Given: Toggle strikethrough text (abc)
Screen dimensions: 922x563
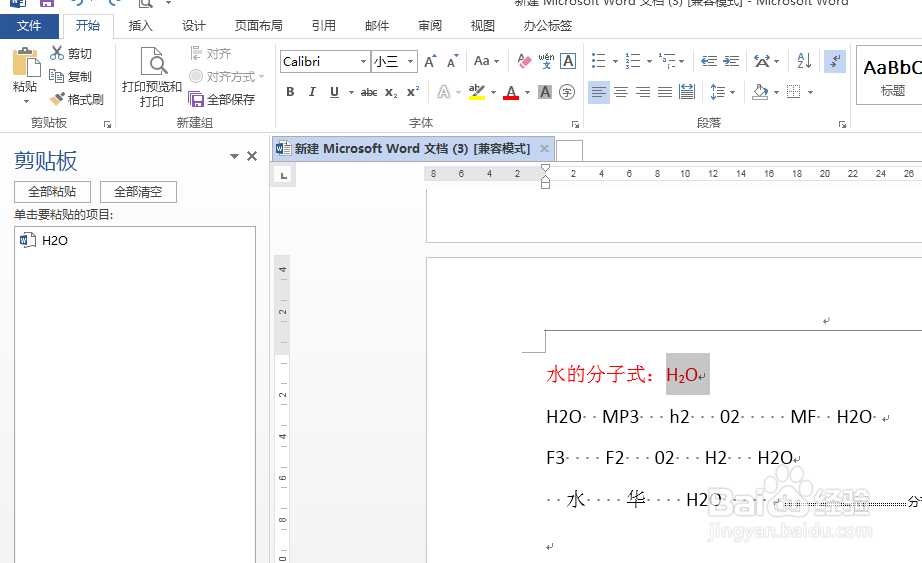Looking at the screenshot, I should tap(369, 92).
